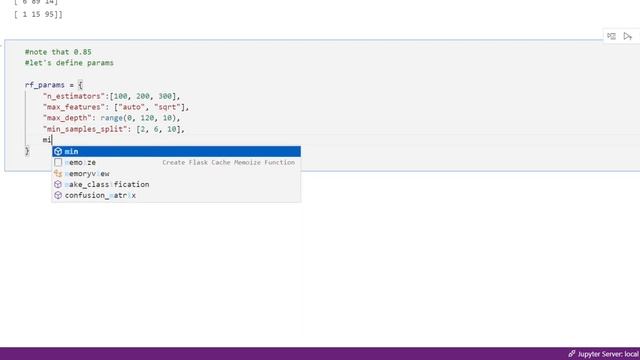Click the 'range' function call text
Image resolution: width=640 pixels, height=360 pixels.
[x=111, y=118]
